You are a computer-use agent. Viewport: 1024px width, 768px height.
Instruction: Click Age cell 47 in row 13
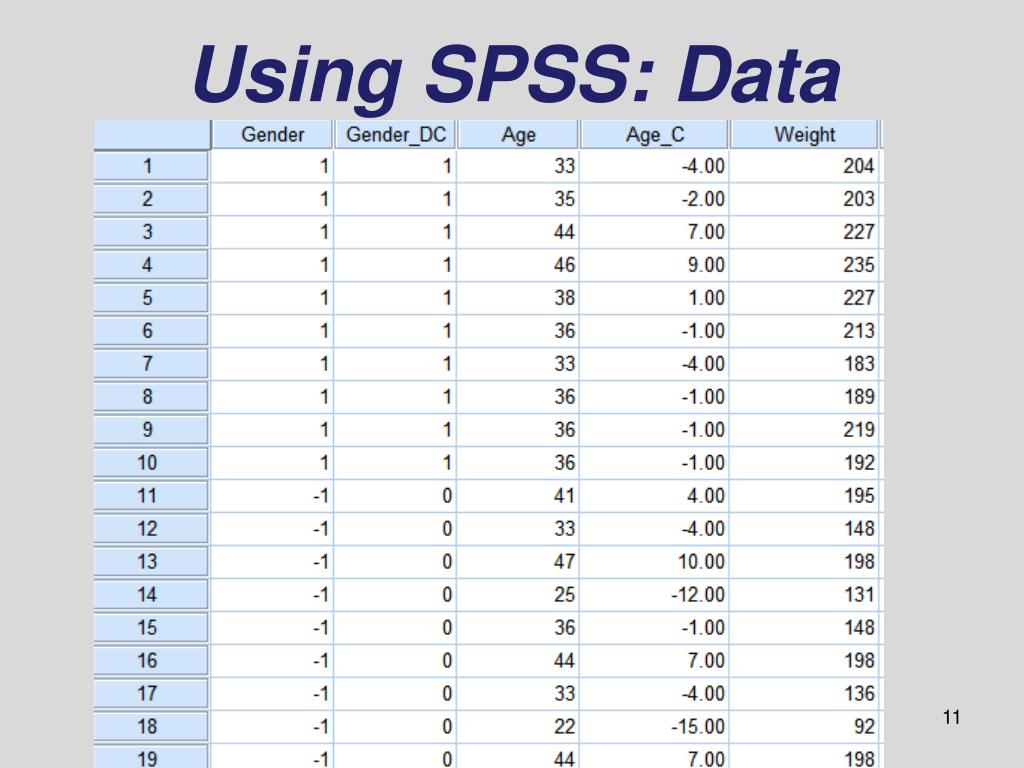pyautogui.click(x=518, y=562)
